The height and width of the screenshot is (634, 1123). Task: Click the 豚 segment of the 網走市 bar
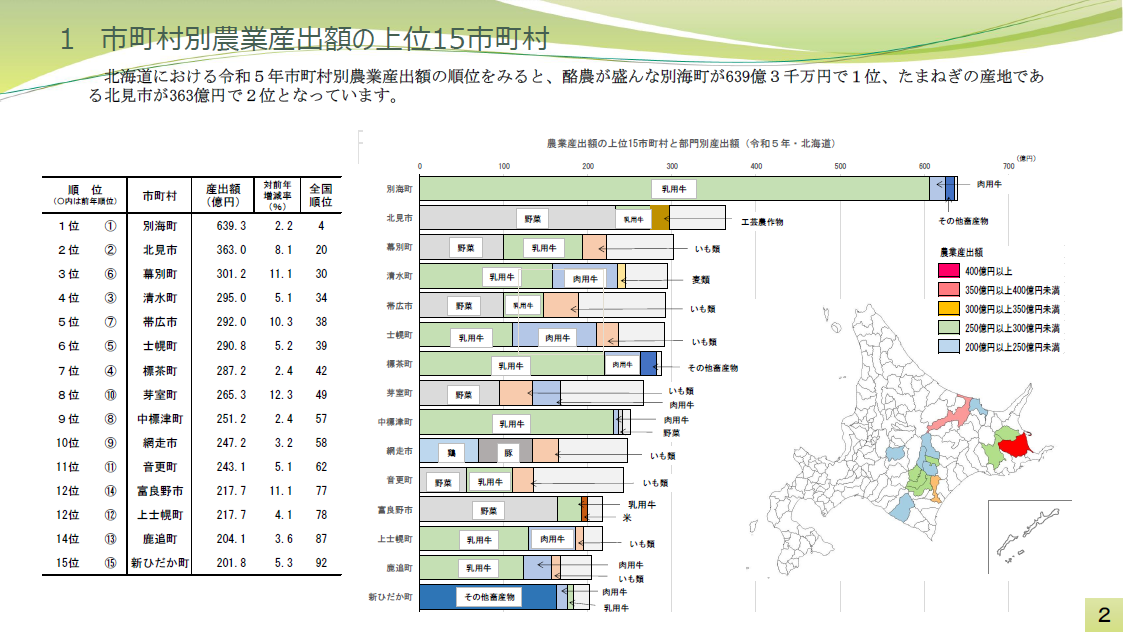[x=508, y=453]
